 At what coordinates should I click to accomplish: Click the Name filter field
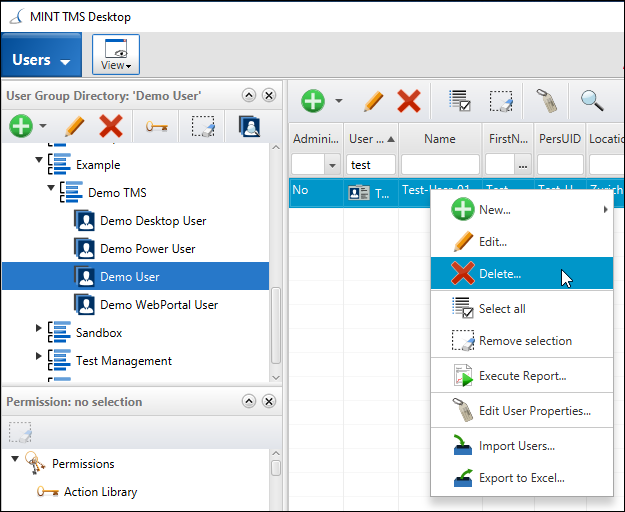tap(440, 165)
